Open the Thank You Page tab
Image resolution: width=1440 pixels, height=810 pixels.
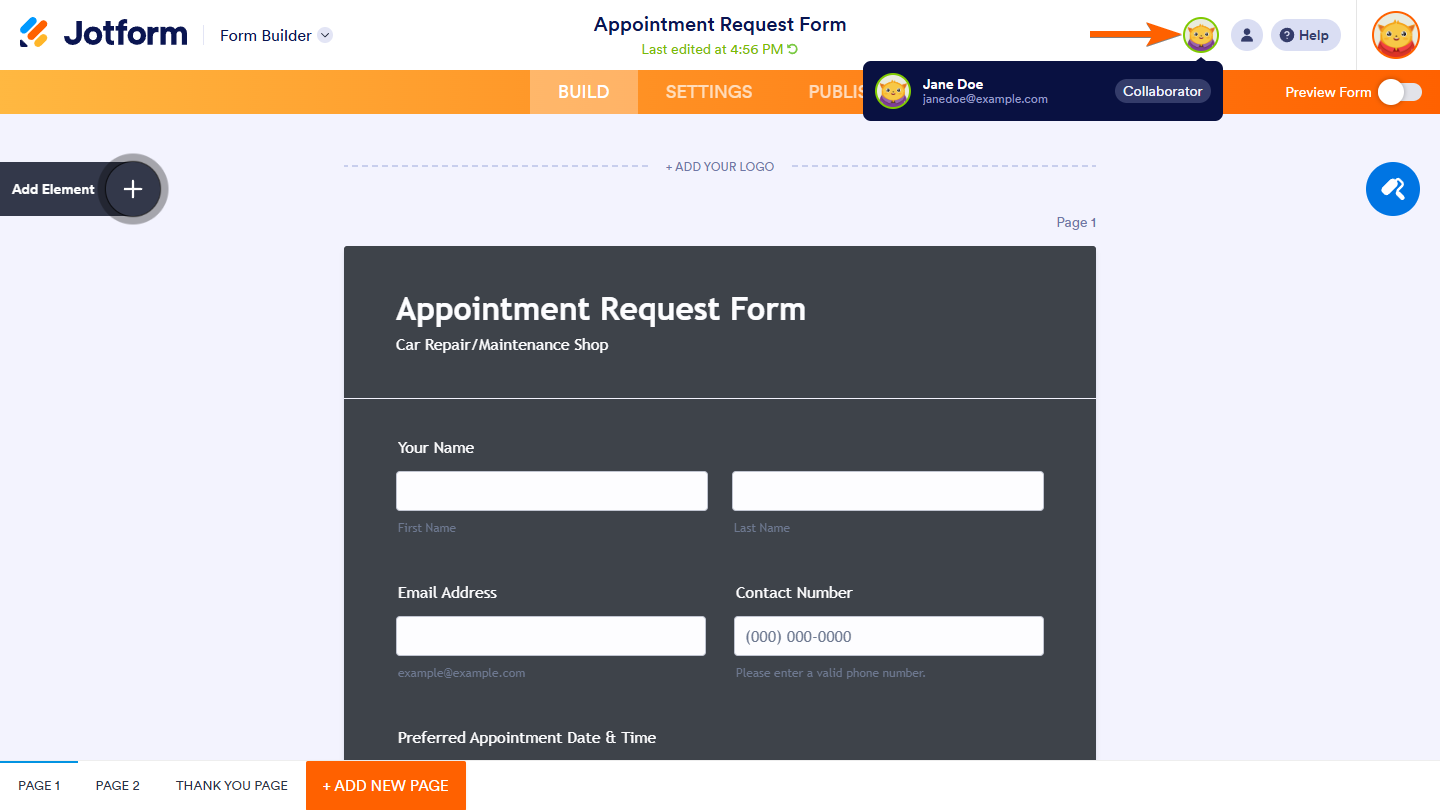click(x=232, y=785)
